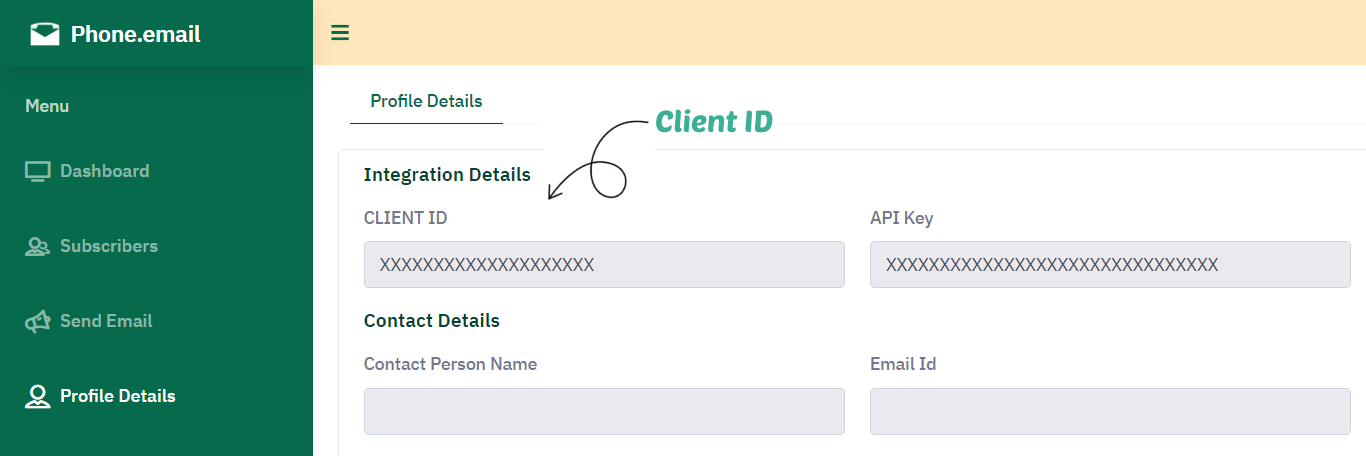Toggle the hamburger sidebar menu icon

tap(340, 33)
